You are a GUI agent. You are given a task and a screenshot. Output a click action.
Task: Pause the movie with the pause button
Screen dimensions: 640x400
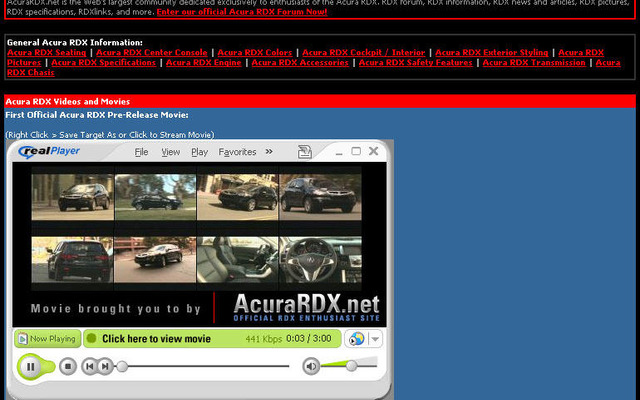(x=31, y=367)
